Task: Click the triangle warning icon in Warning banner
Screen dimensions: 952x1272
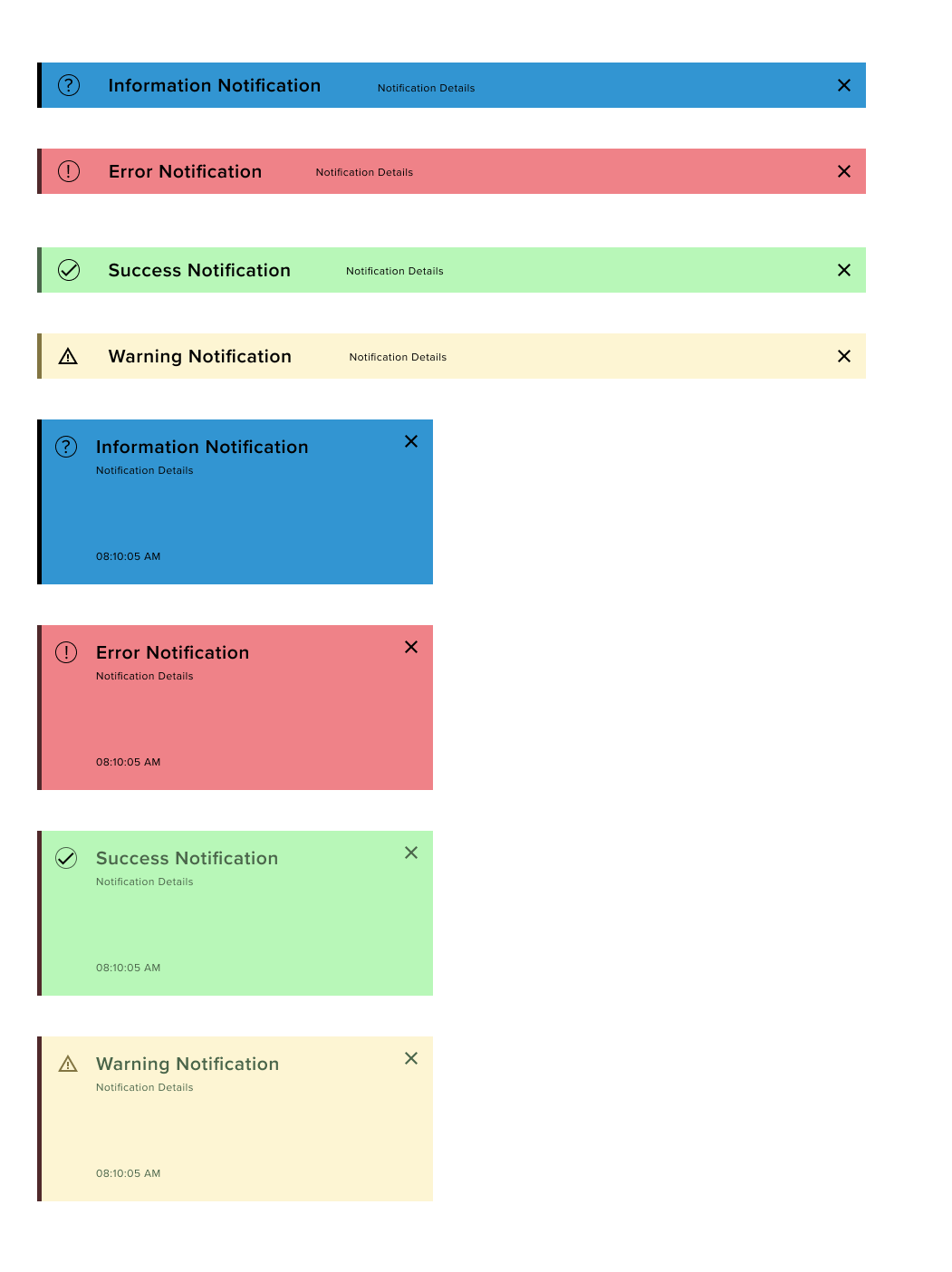Action: (x=68, y=356)
